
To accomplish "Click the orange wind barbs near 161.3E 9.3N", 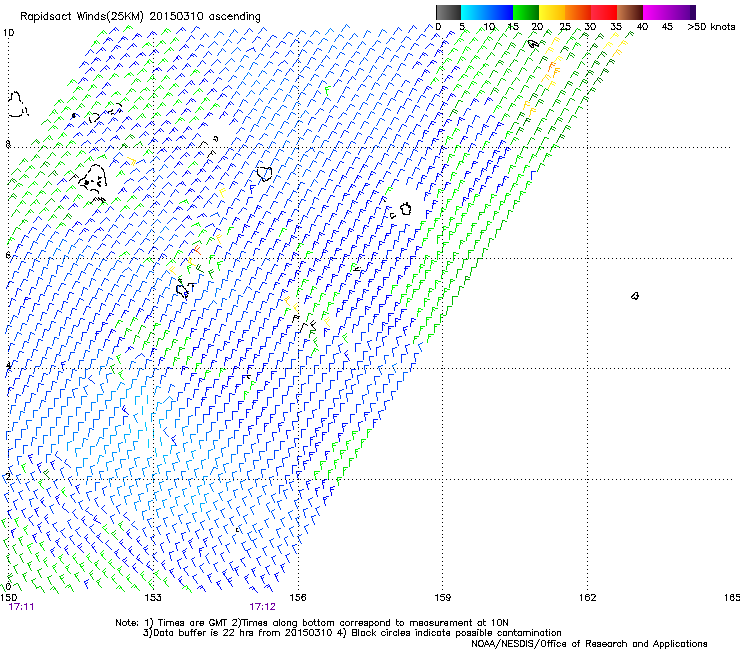I will click(553, 69).
